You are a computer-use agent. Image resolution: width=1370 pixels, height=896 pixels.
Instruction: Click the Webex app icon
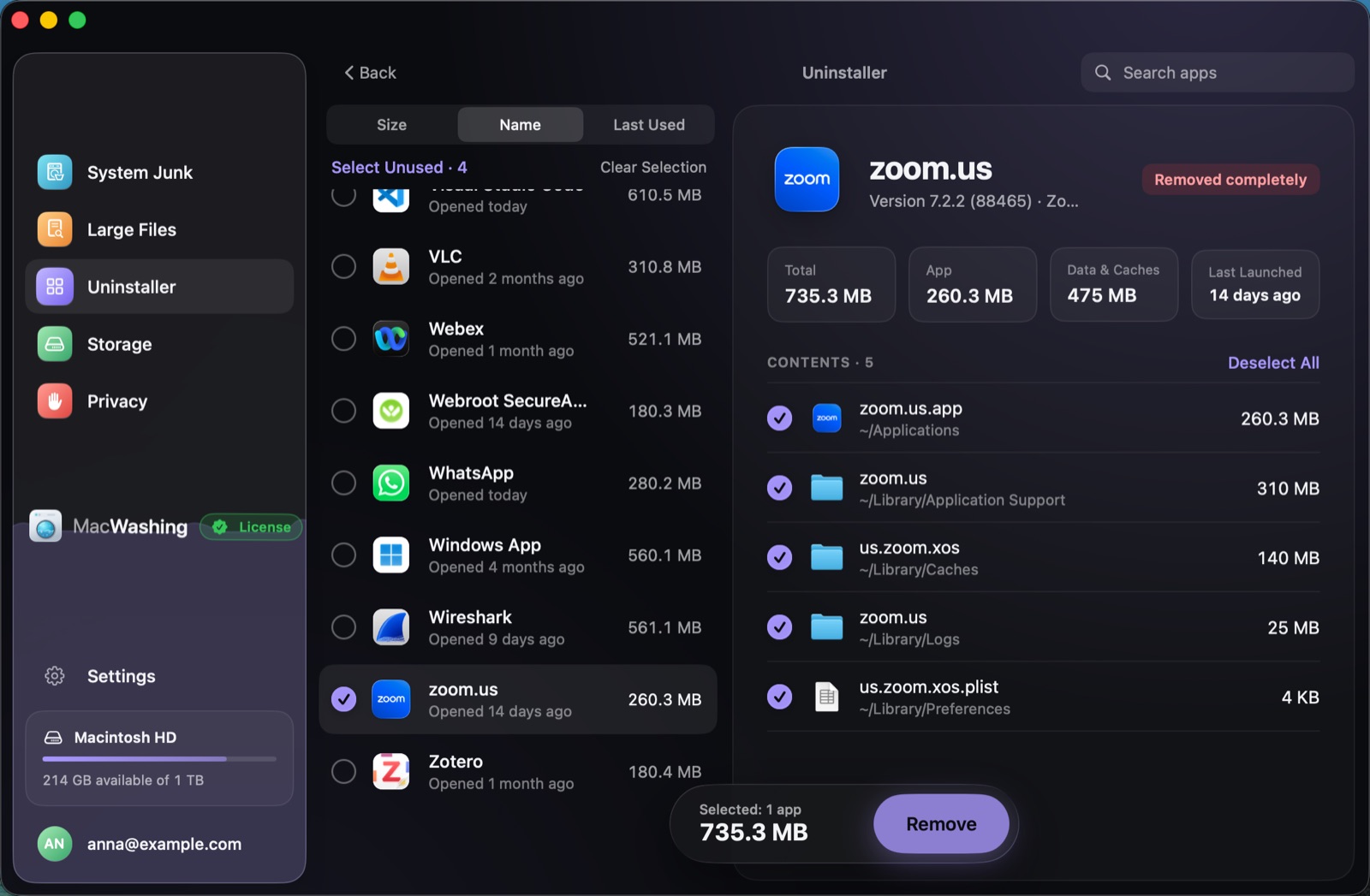[391, 339]
